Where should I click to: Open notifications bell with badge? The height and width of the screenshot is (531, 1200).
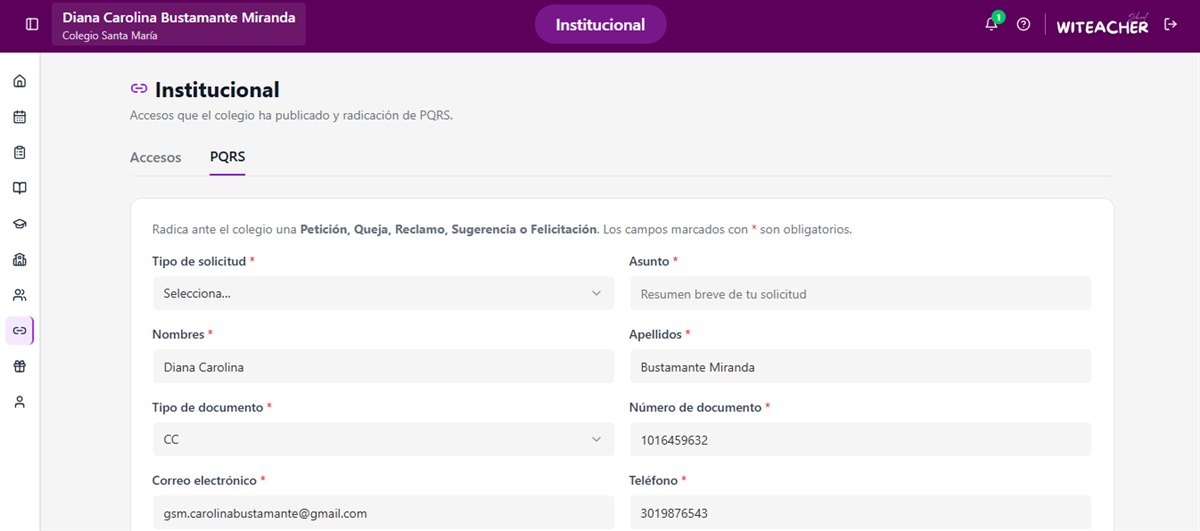point(992,24)
